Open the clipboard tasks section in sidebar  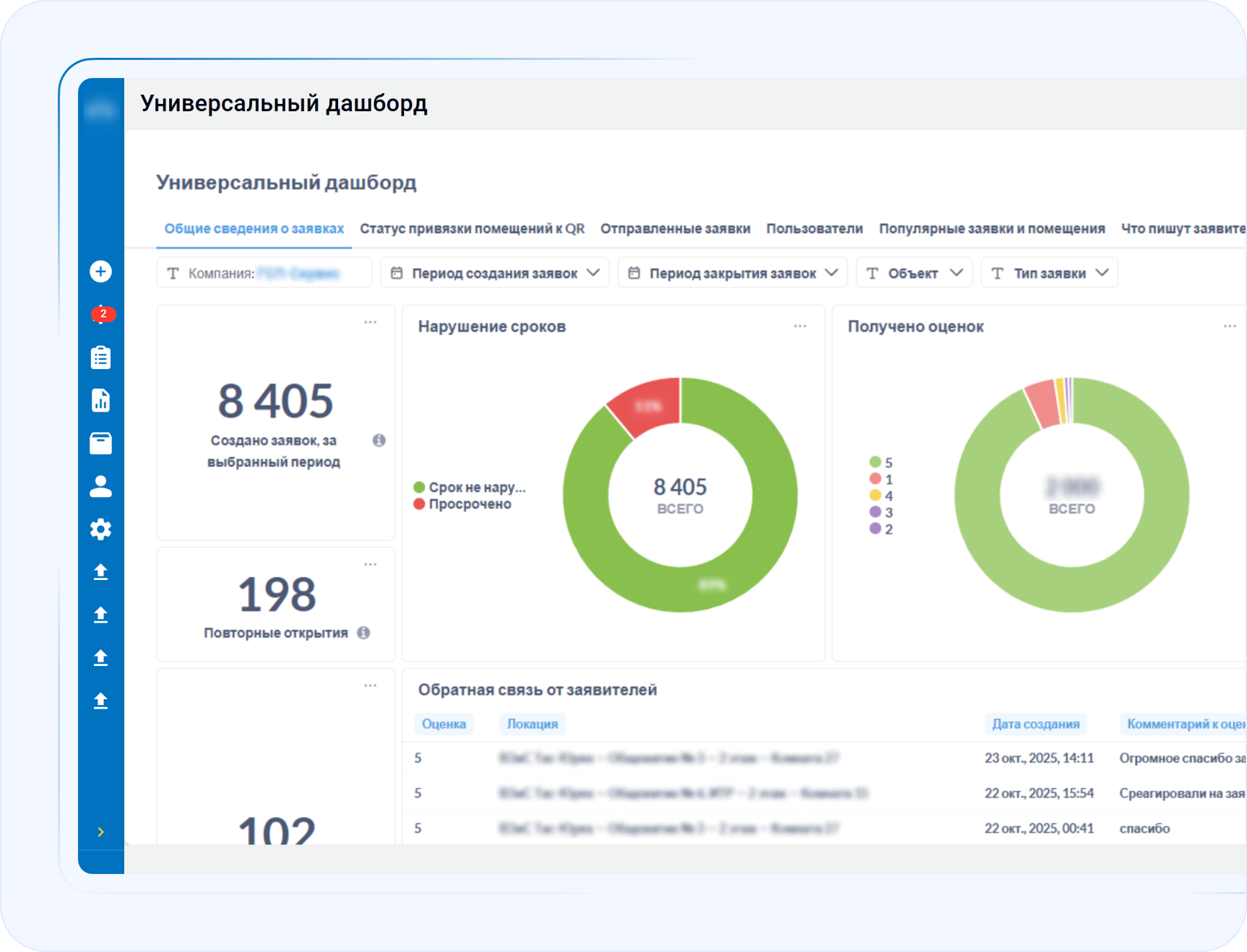(x=101, y=356)
